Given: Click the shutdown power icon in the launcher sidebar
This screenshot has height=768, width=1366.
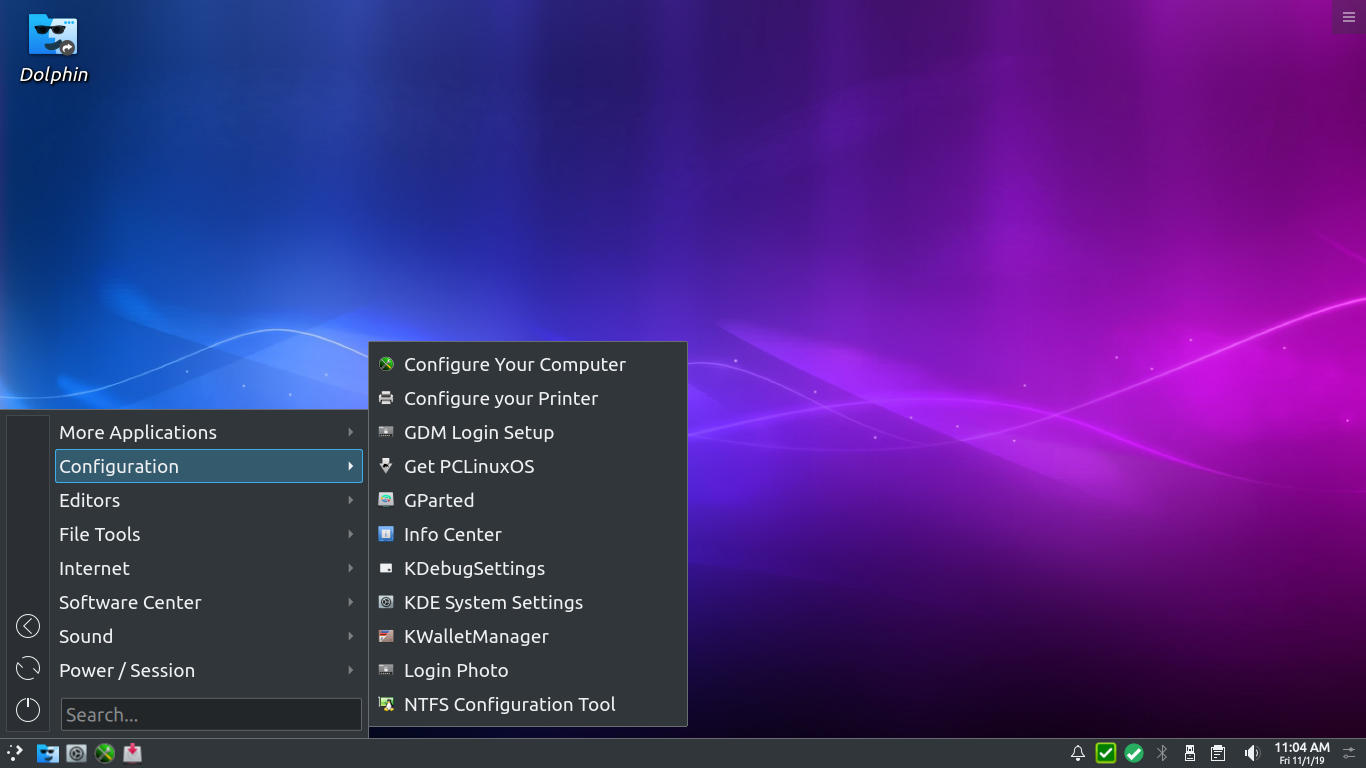Looking at the screenshot, I should tap(28, 710).
